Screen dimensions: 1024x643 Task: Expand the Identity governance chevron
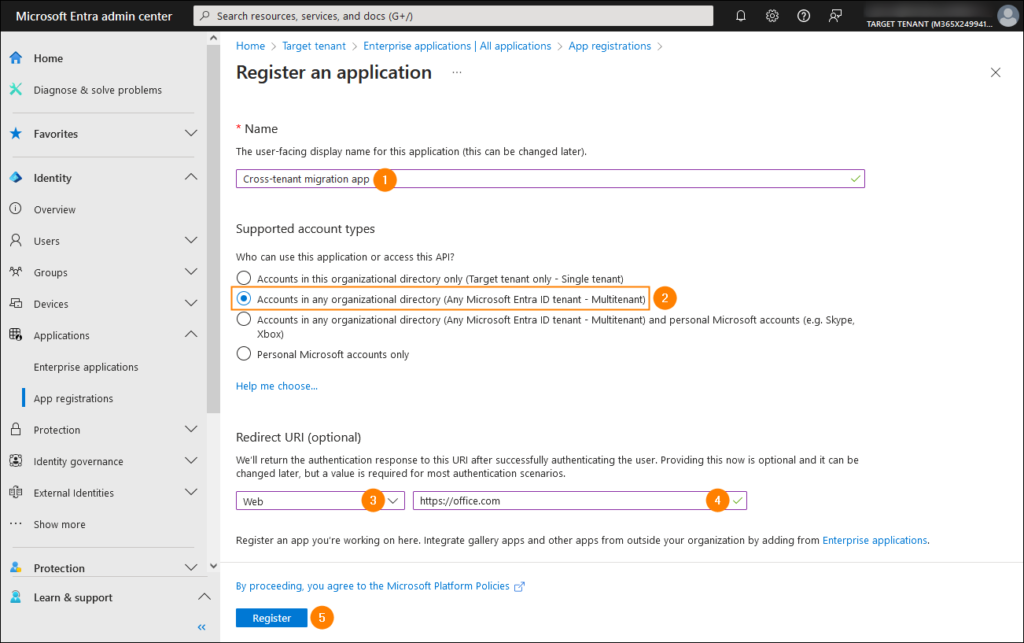pos(191,460)
